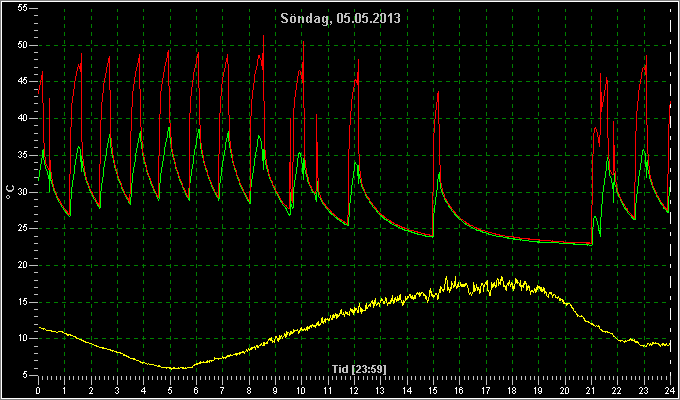
Task: Click hour 13 on the time axis
Action: coord(380,390)
